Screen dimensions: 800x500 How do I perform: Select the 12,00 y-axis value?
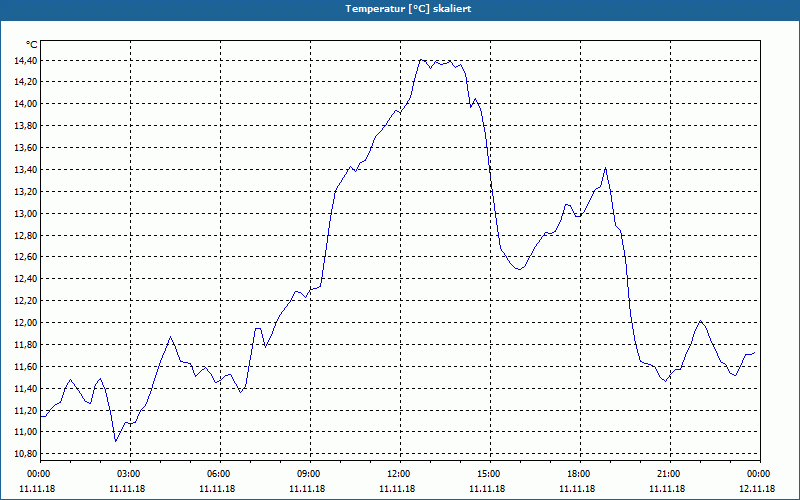(x=26, y=322)
